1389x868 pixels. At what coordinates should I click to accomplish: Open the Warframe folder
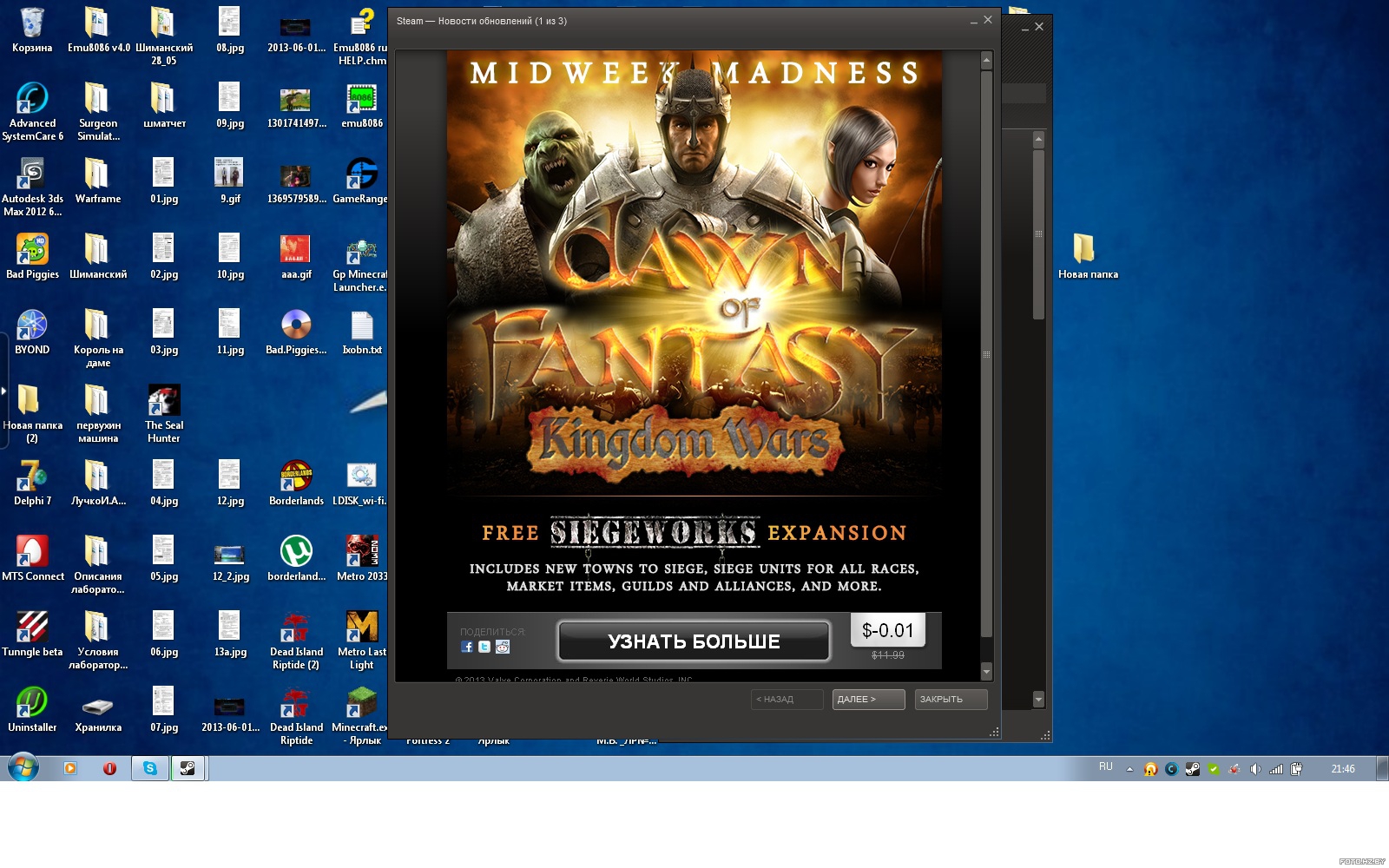(x=97, y=181)
